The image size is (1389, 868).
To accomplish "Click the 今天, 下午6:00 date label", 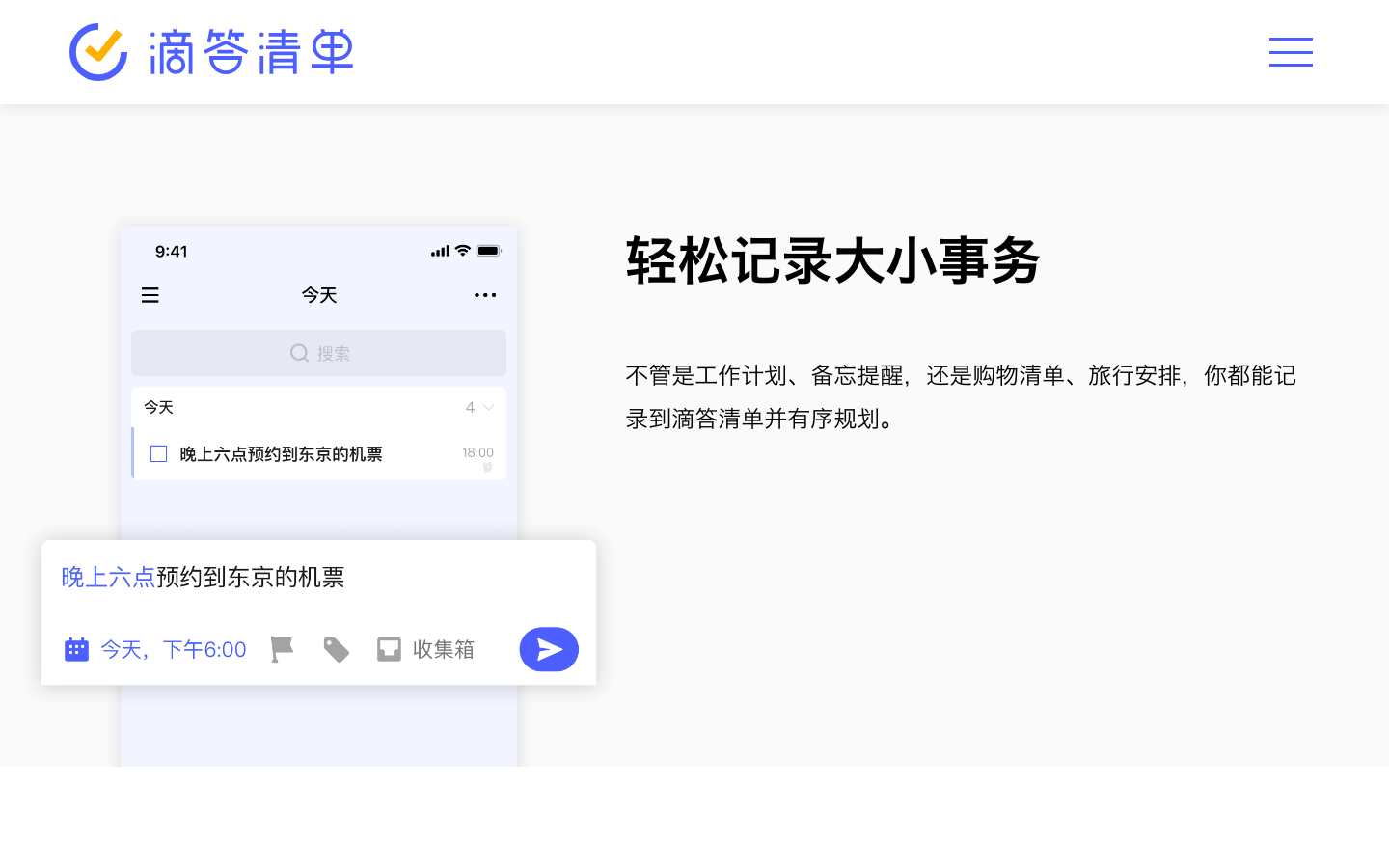I will pos(174,649).
